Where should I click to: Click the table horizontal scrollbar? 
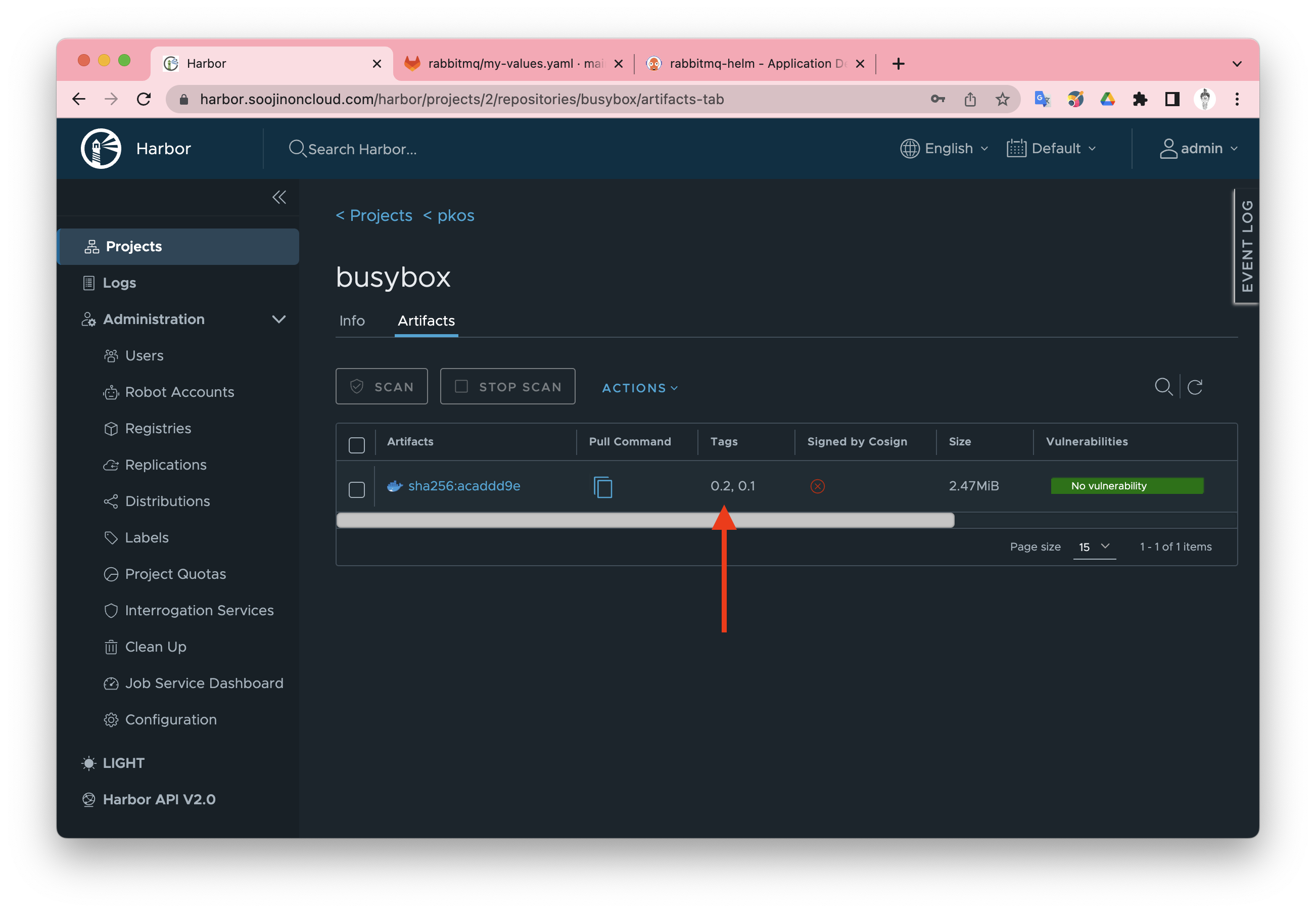click(645, 520)
